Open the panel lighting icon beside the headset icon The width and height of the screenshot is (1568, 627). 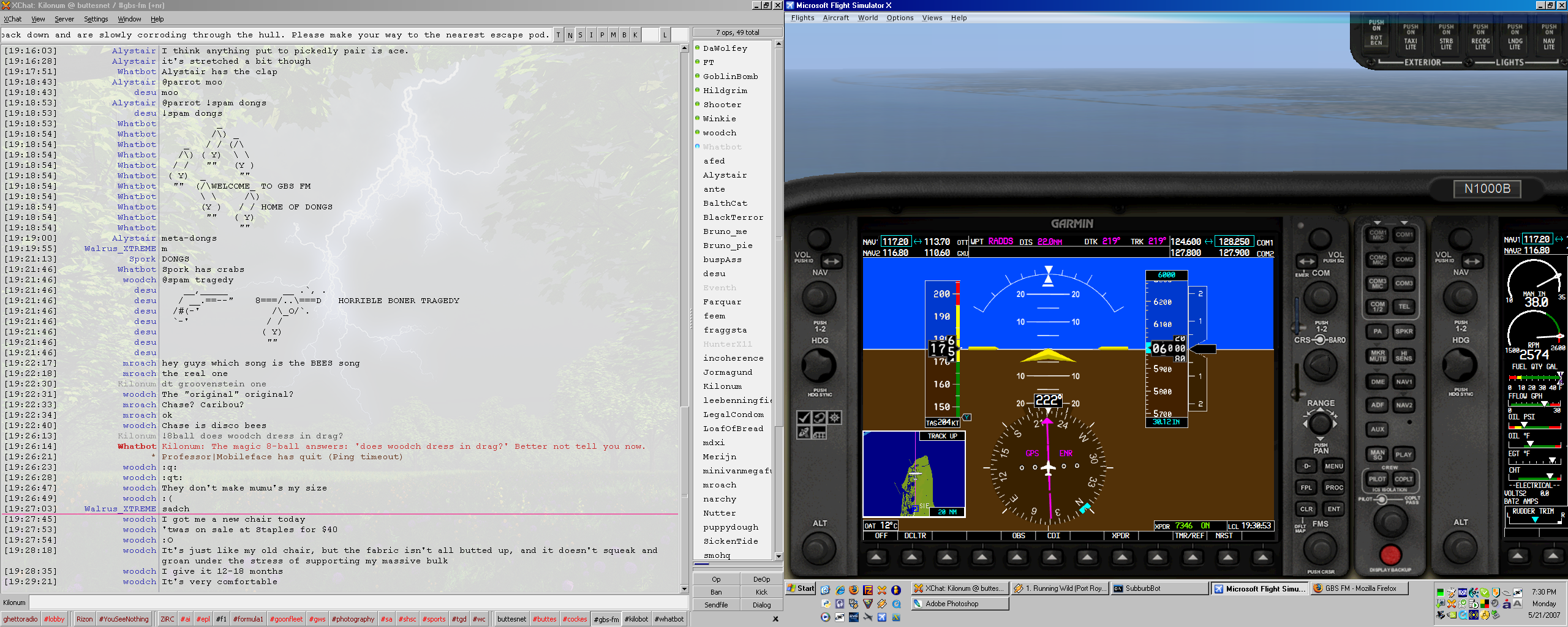pyautogui.click(x=834, y=418)
